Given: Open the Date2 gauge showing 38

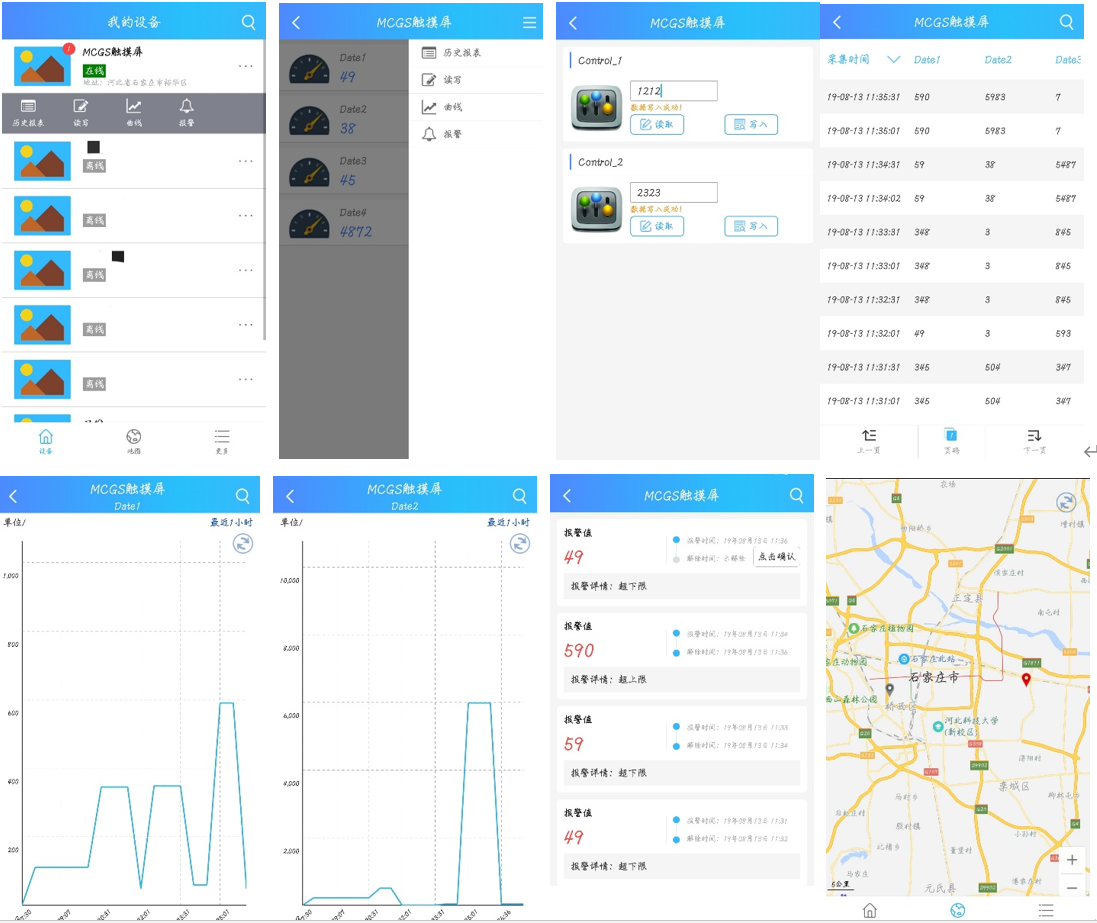Looking at the screenshot, I should coord(344,118).
